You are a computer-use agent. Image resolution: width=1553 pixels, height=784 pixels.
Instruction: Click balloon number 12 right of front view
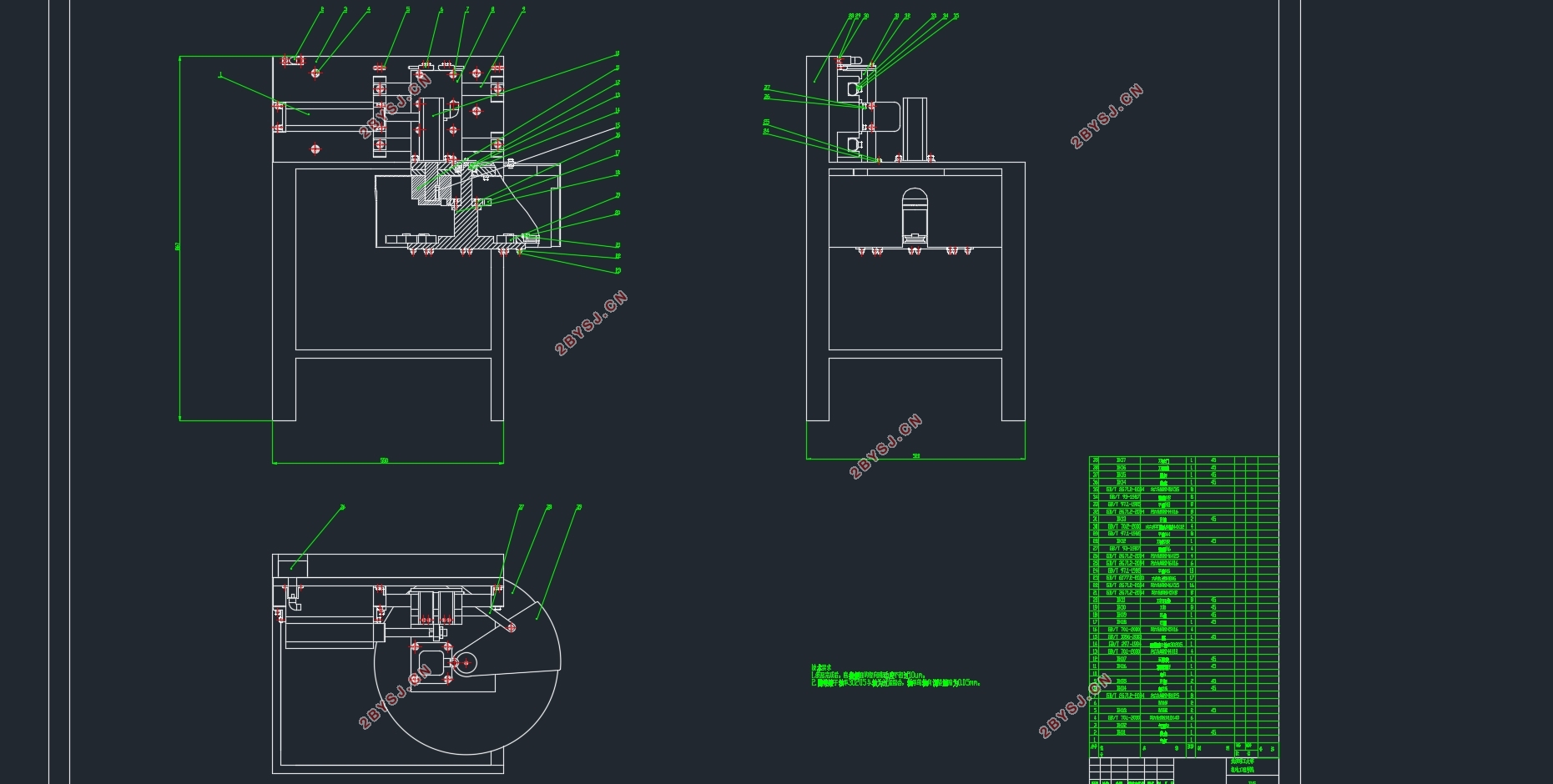pyautogui.click(x=618, y=83)
